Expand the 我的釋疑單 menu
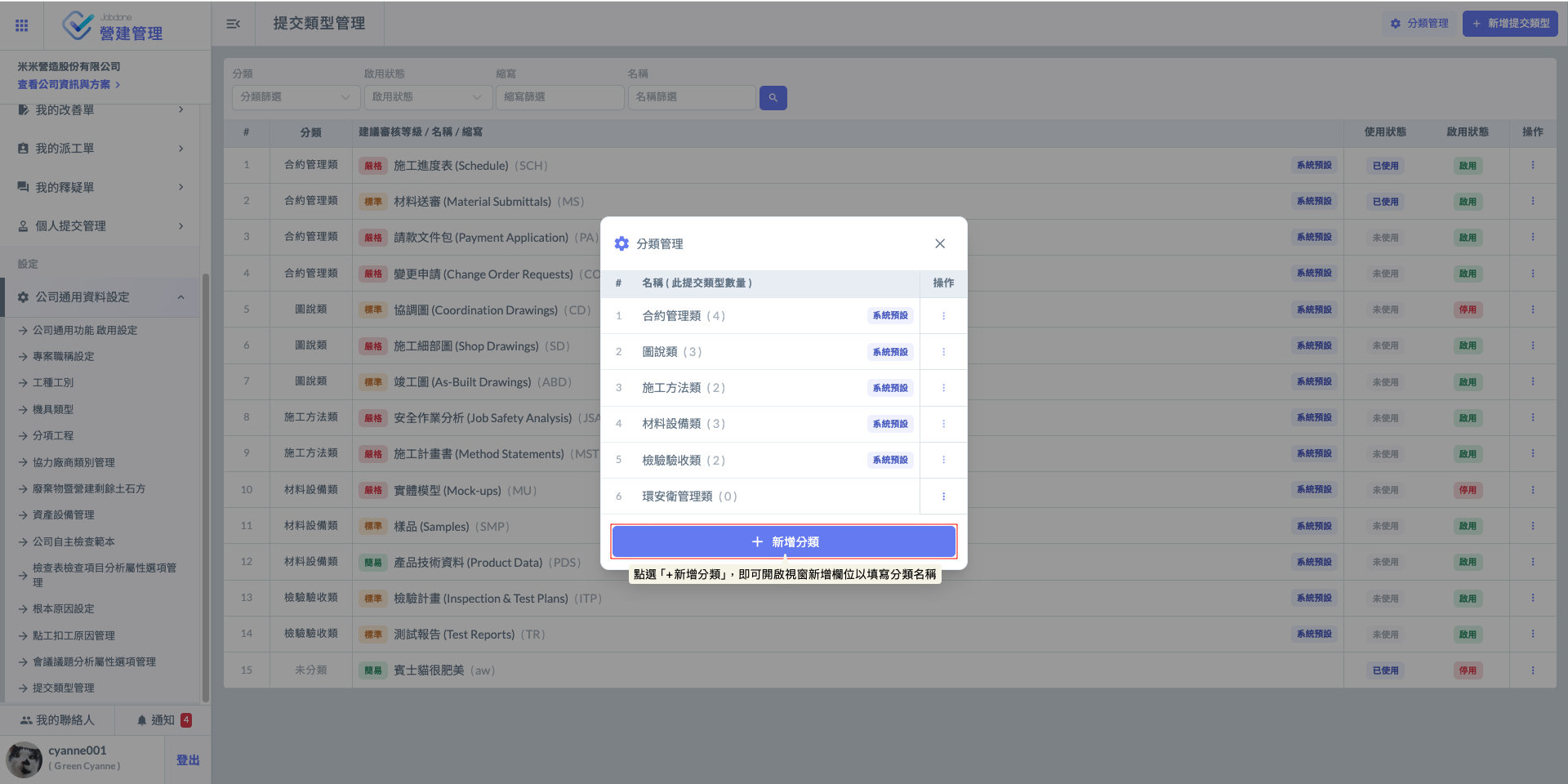This screenshot has height=784, width=1568. pyautogui.click(x=100, y=187)
